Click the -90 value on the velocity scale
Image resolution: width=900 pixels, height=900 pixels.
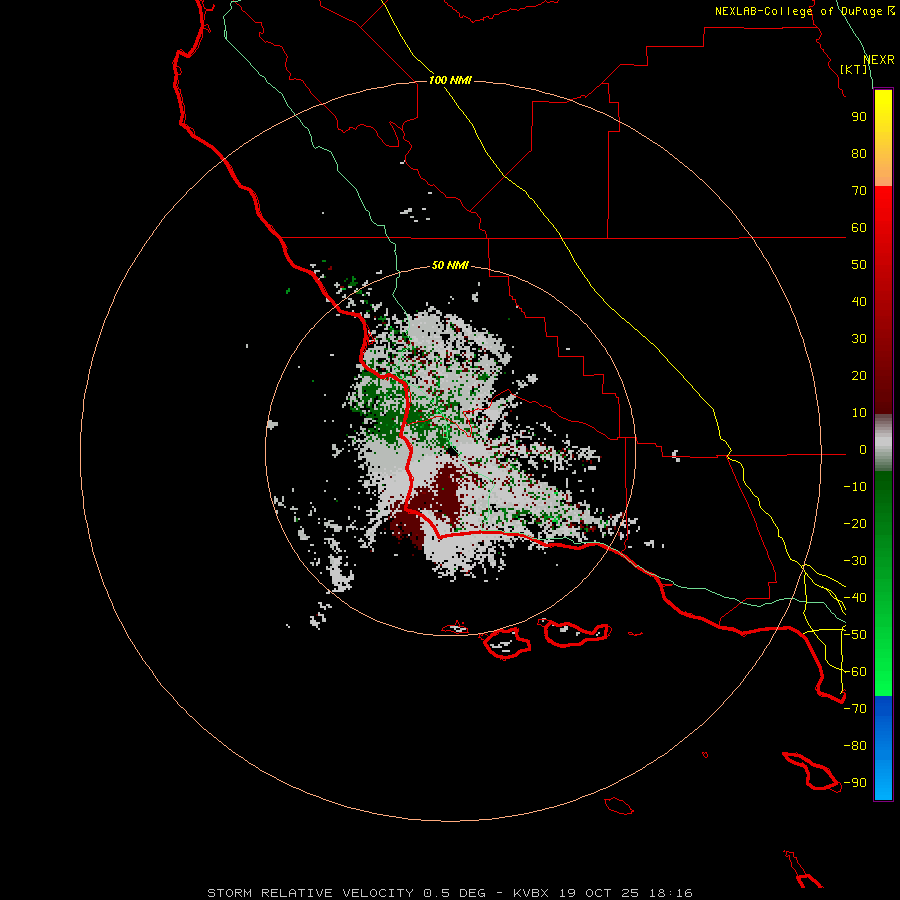pyautogui.click(x=855, y=783)
